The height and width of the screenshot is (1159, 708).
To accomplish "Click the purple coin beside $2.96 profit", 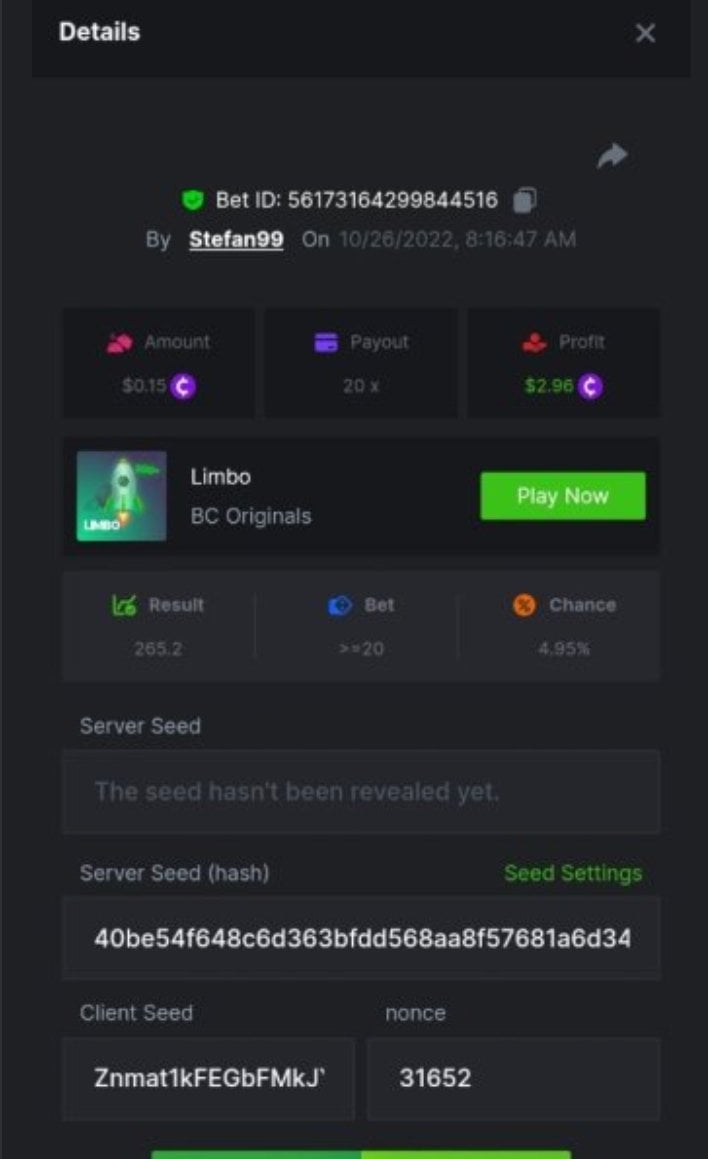I will pyautogui.click(x=590, y=386).
